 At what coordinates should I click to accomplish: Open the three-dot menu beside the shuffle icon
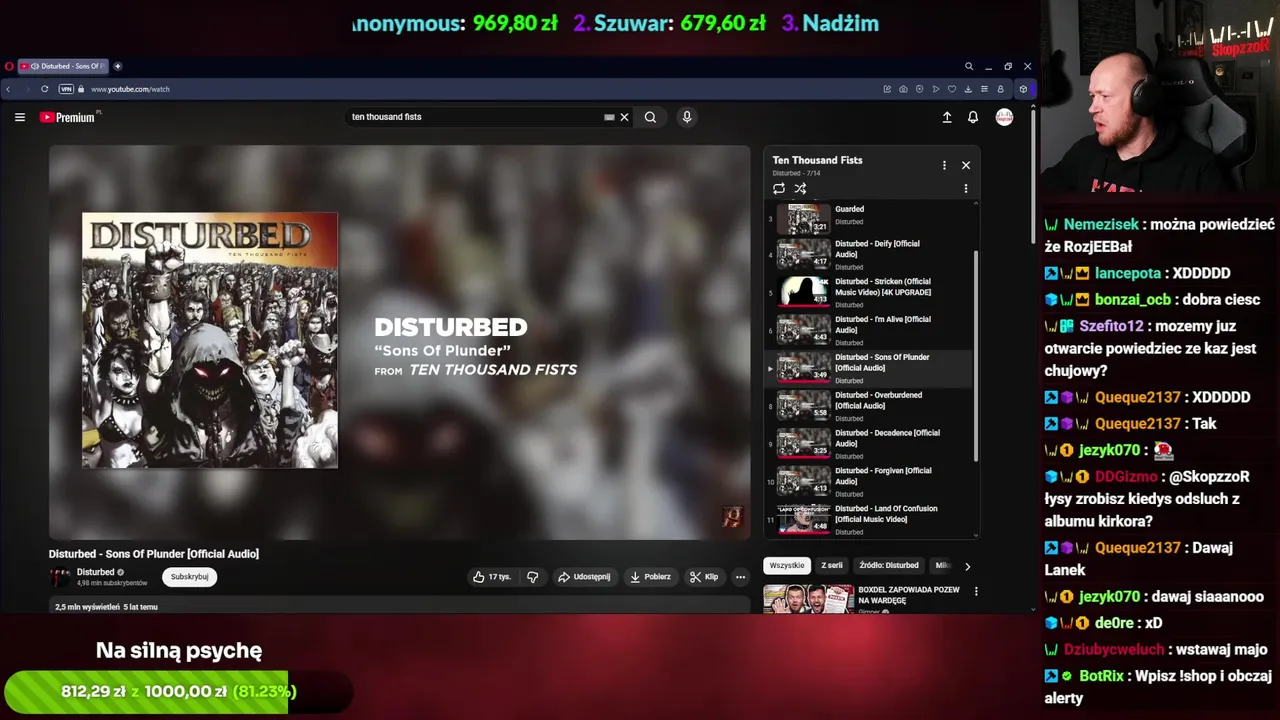click(966, 188)
